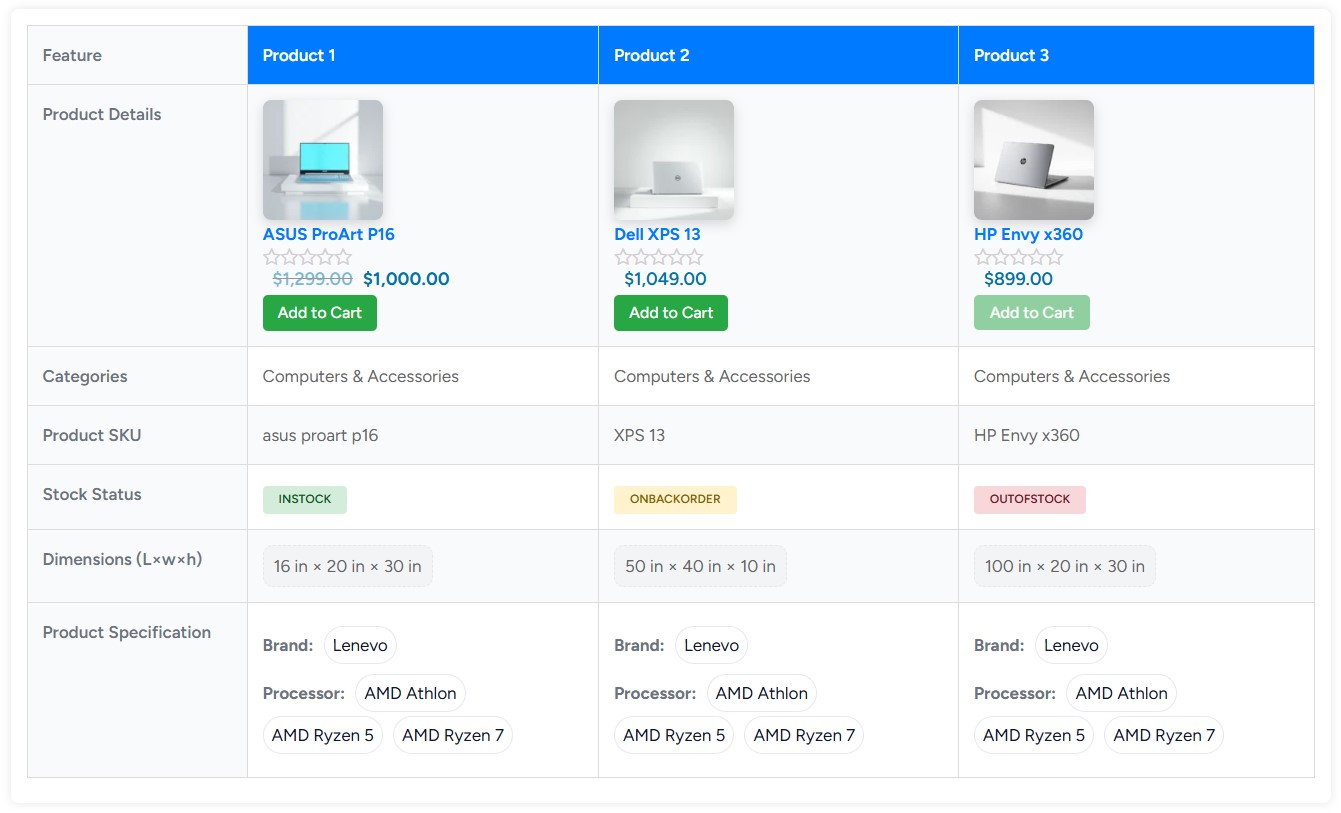
Task: Add ASUS ProArt P16 to the cart
Action: pos(319,312)
